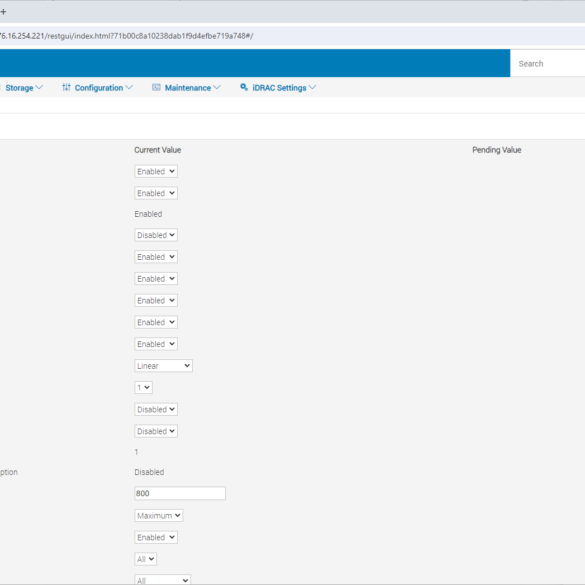
Task: Open the Configuration menu sliders icon
Action: [x=66, y=87]
